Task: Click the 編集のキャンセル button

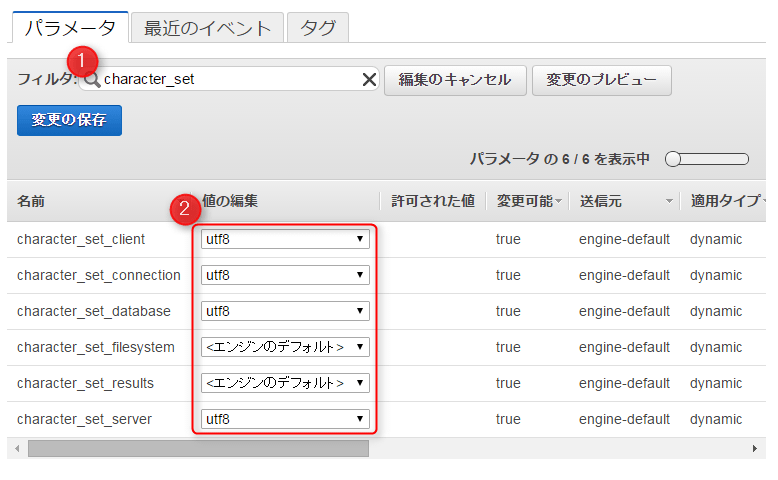Action: pyautogui.click(x=455, y=80)
